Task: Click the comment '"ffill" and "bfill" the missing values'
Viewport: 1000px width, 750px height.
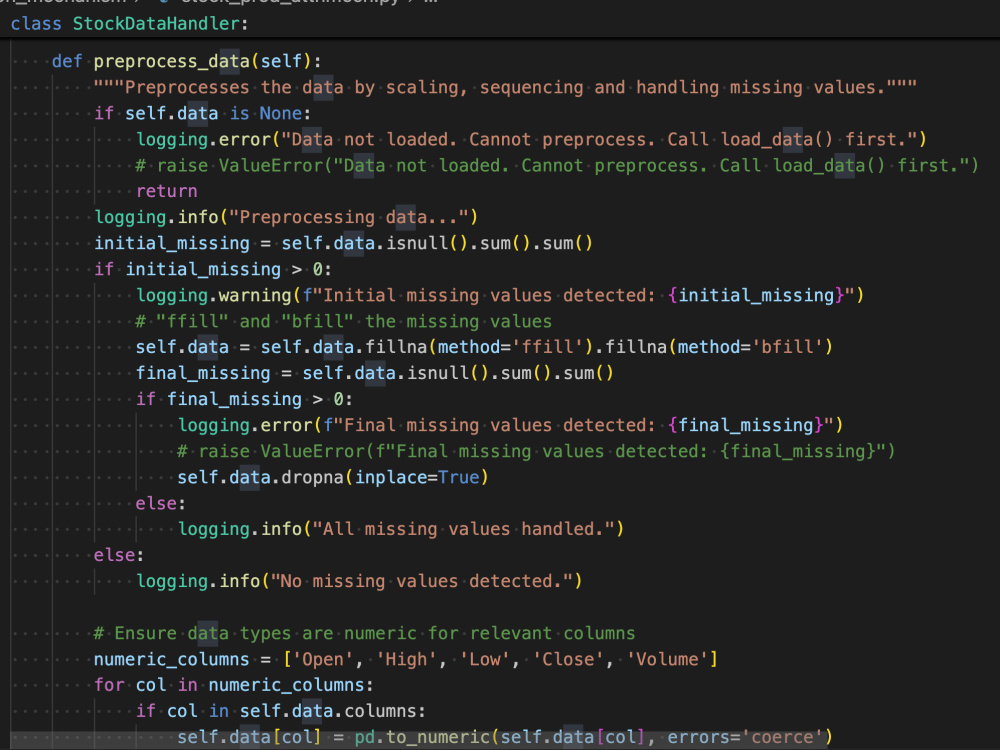Action: point(344,321)
